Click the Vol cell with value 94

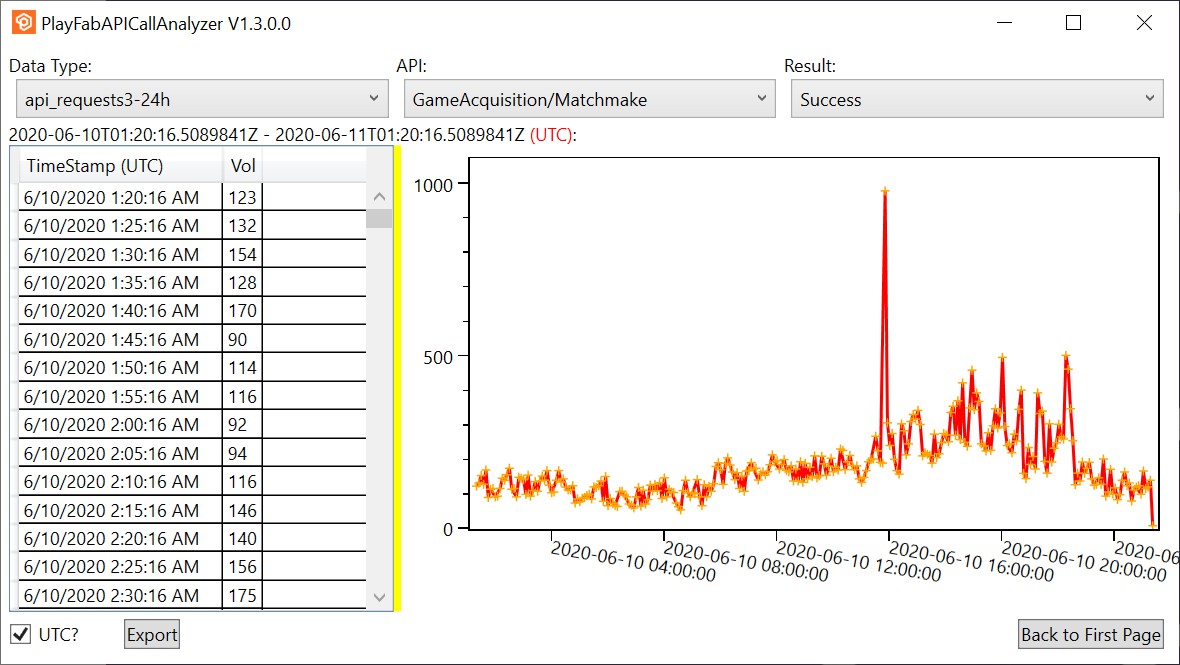click(242, 453)
